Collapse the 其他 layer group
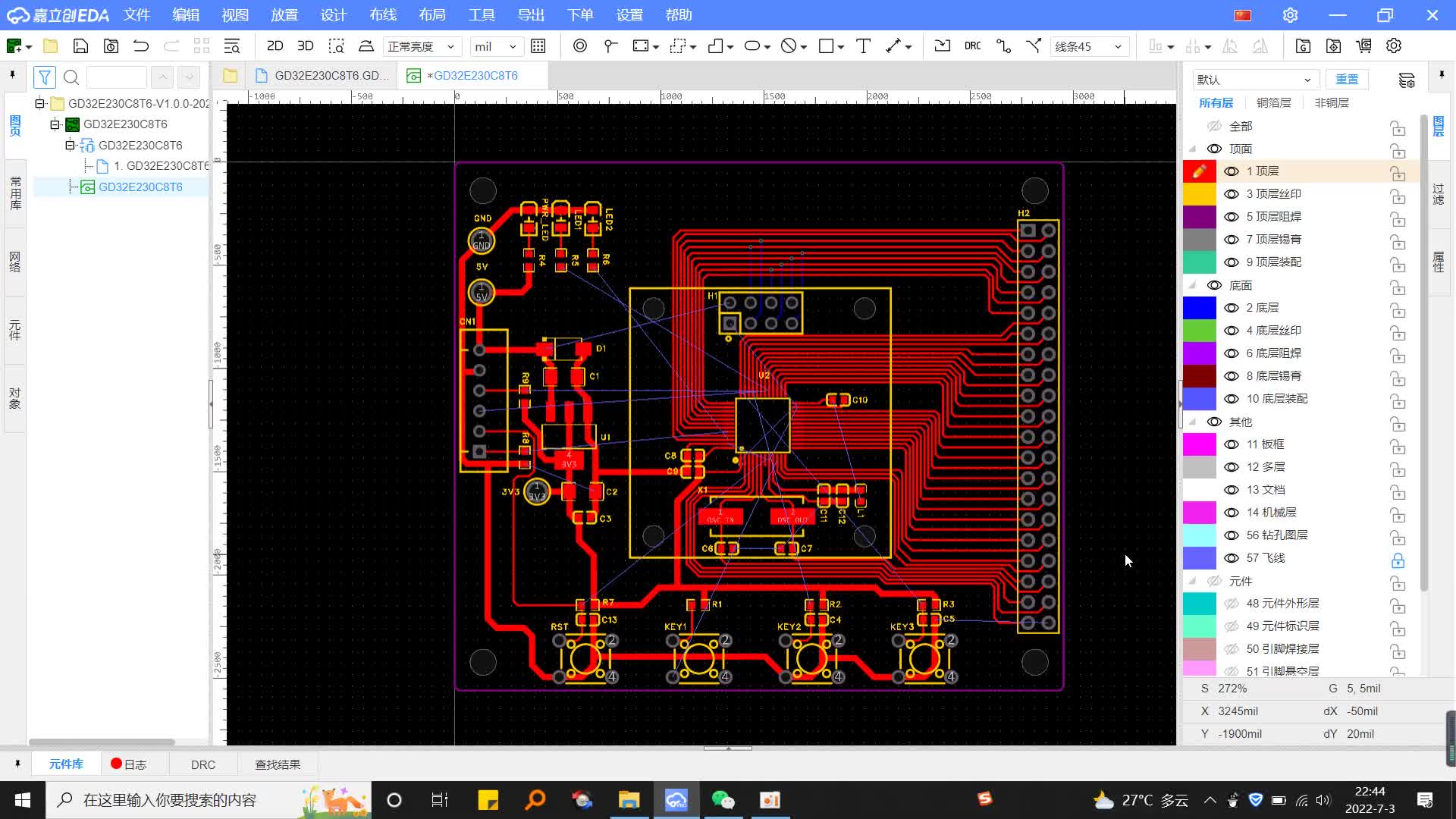The height and width of the screenshot is (819, 1456). coord(1192,422)
